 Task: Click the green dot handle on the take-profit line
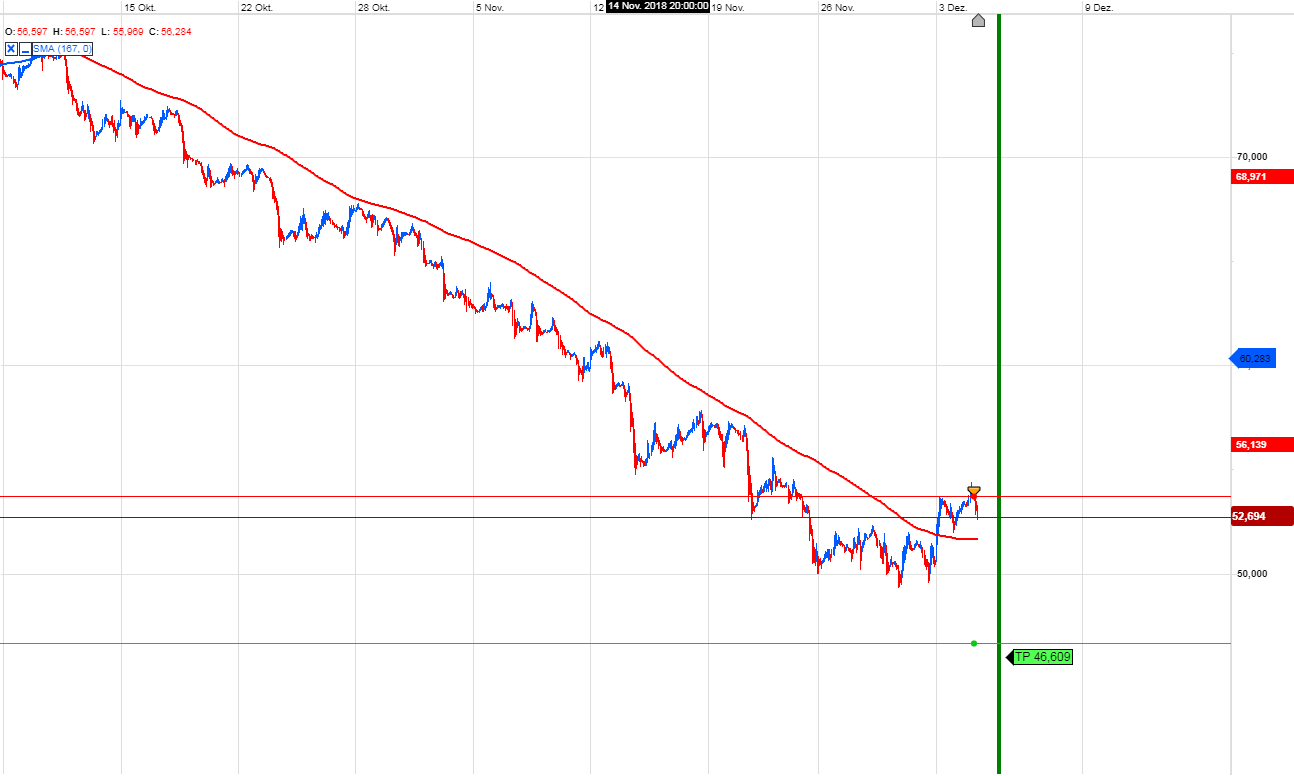pyautogui.click(x=974, y=643)
